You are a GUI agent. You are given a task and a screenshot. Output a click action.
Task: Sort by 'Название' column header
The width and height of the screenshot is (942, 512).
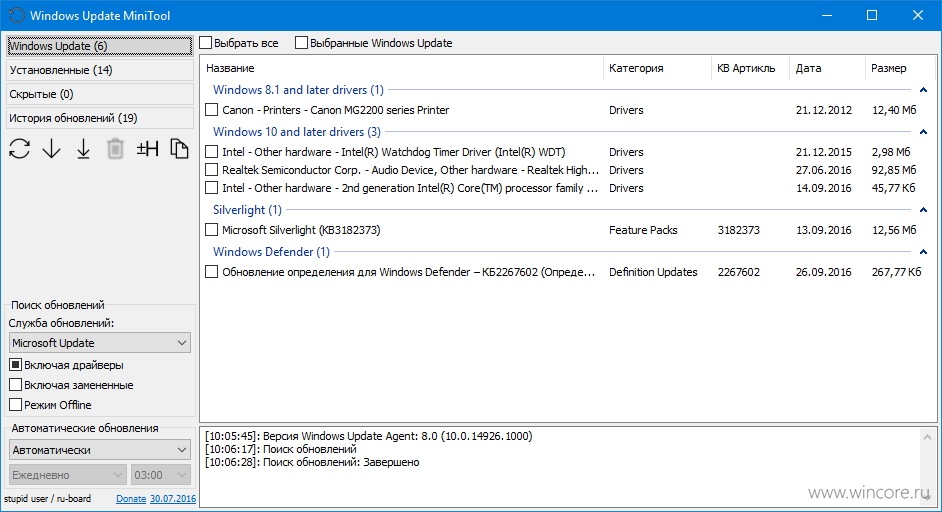pyautogui.click(x=401, y=68)
